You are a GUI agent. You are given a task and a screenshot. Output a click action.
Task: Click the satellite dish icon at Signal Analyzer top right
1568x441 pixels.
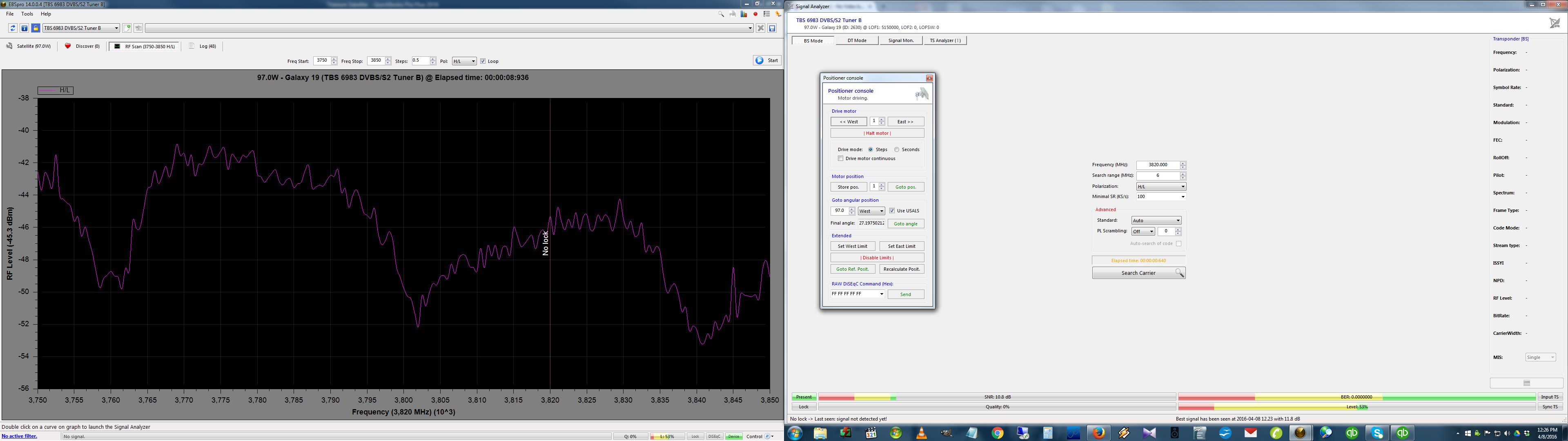1555,23
